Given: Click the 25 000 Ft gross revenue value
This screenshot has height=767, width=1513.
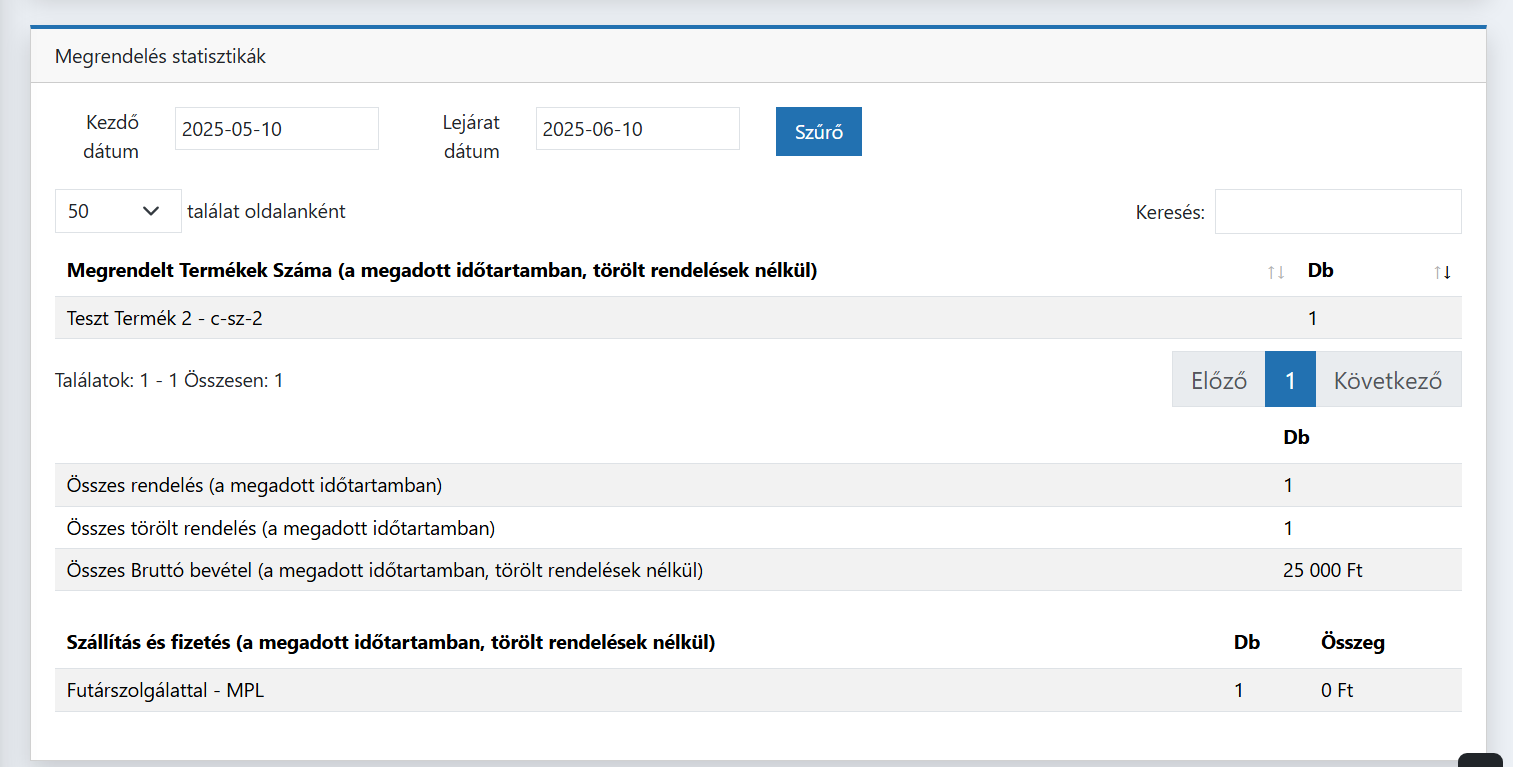Looking at the screenshot, I should coord(1322,571).
